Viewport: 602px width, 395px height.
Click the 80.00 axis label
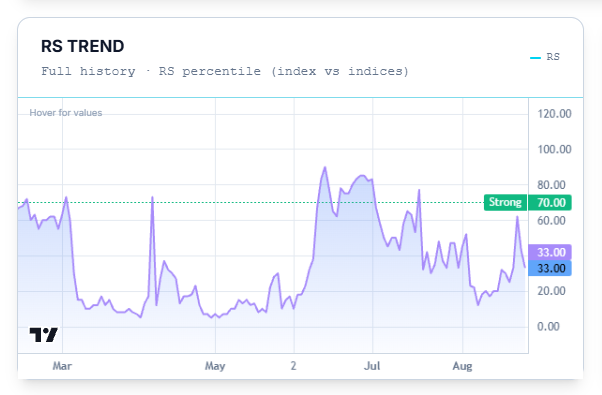point(551,185)
